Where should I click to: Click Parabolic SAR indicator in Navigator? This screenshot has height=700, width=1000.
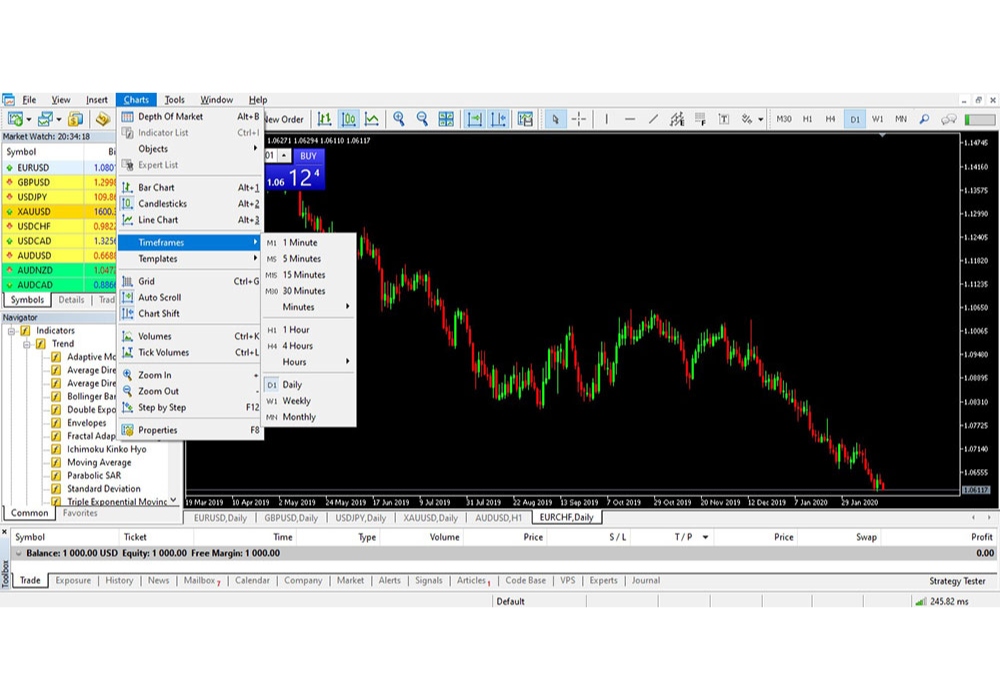click(x=94, y=476)
